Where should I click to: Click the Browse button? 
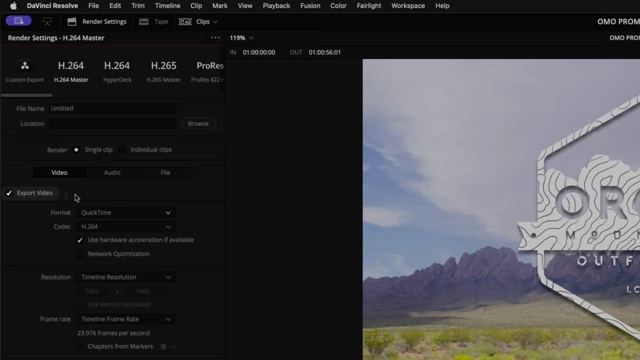pos(198,123)
